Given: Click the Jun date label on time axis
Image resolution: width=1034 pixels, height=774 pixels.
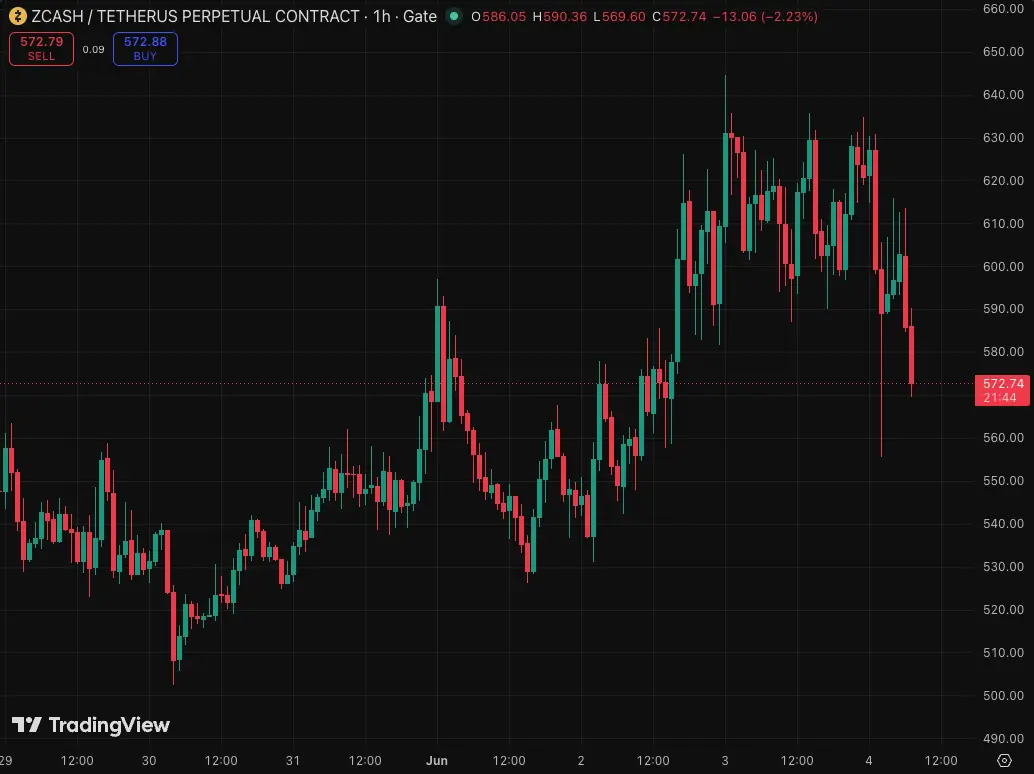Looking at the screenshot, I should [x=437, y=760].
